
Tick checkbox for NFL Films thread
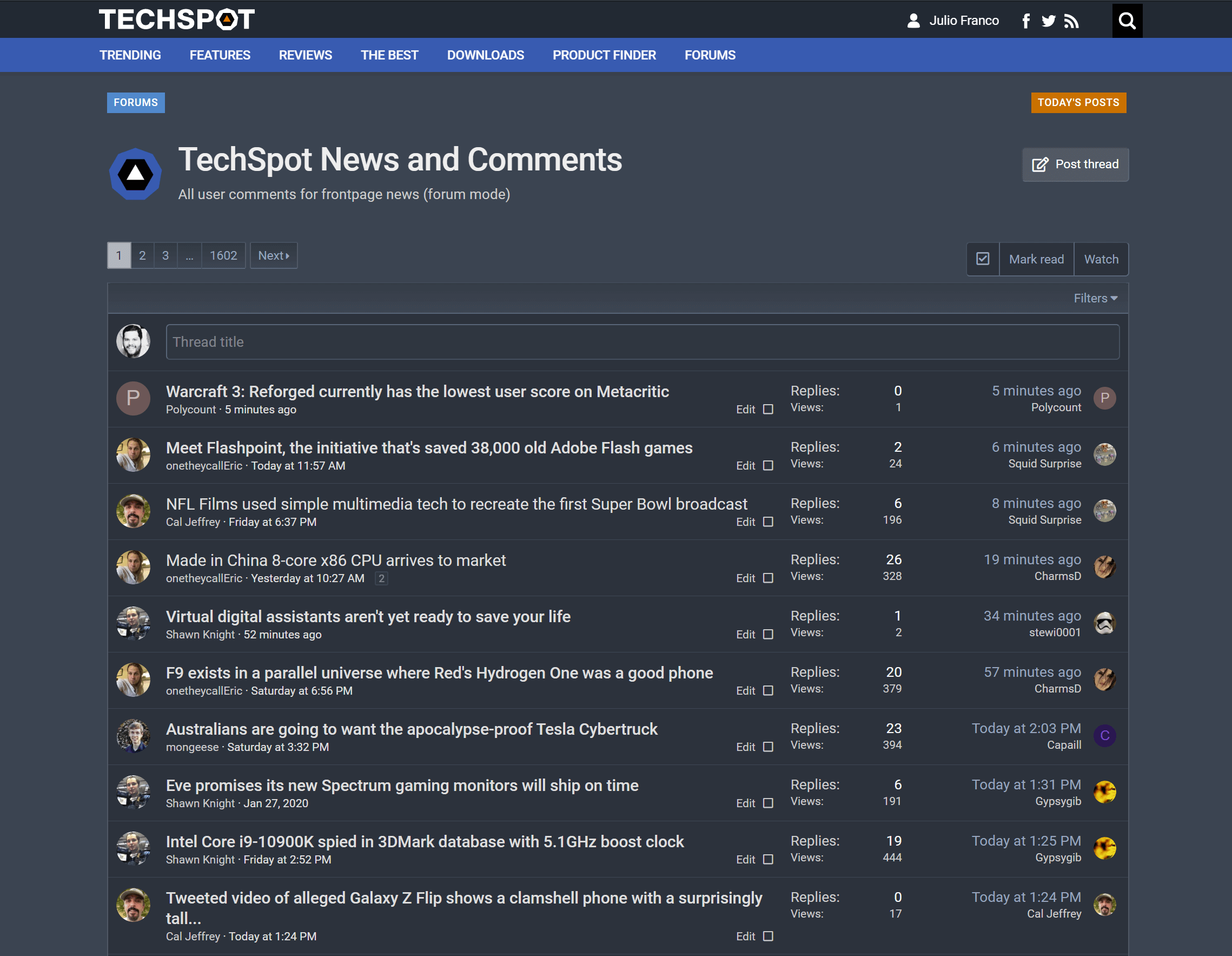(x=768, y=522)
